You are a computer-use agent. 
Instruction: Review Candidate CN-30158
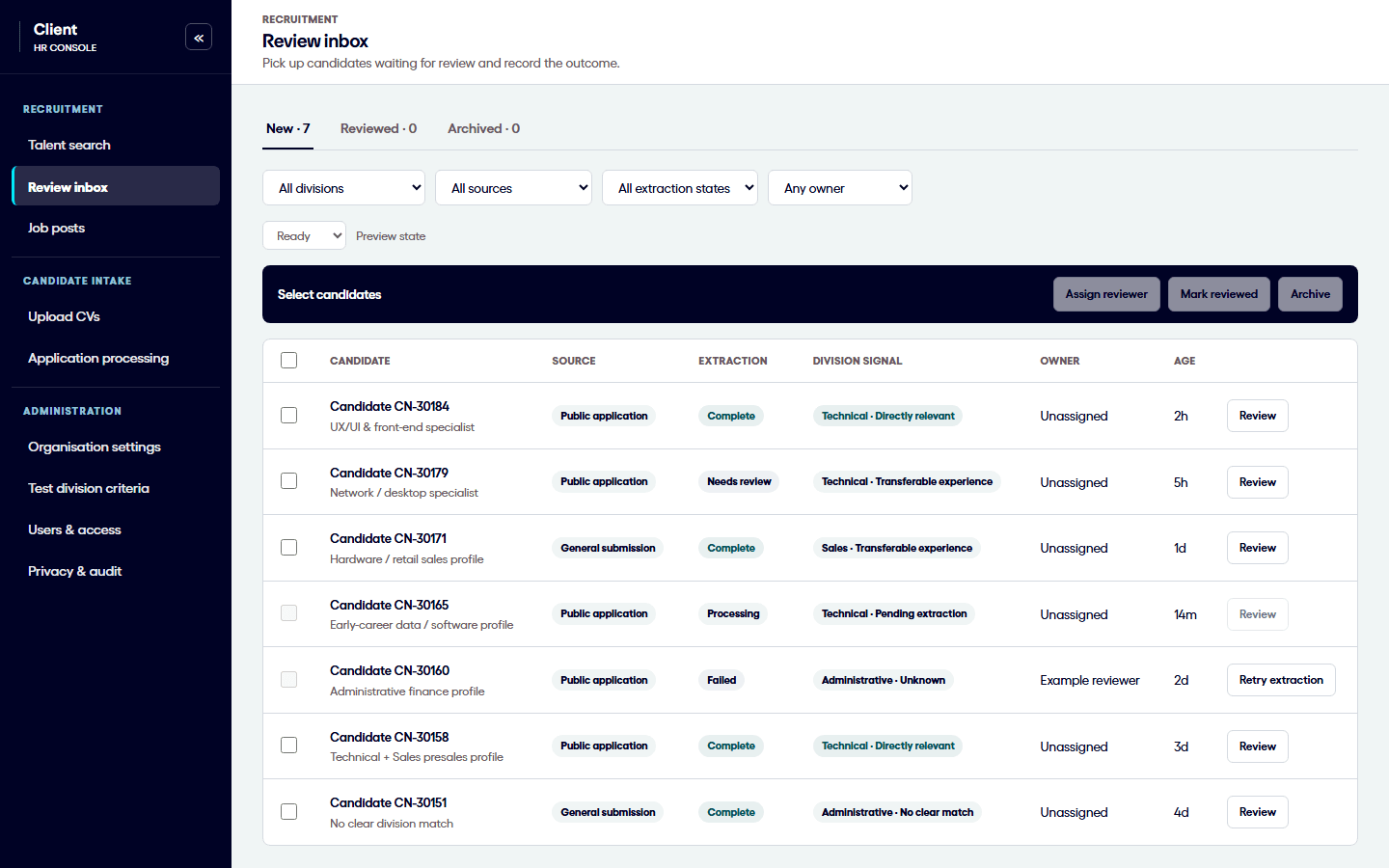(1258, 746)
